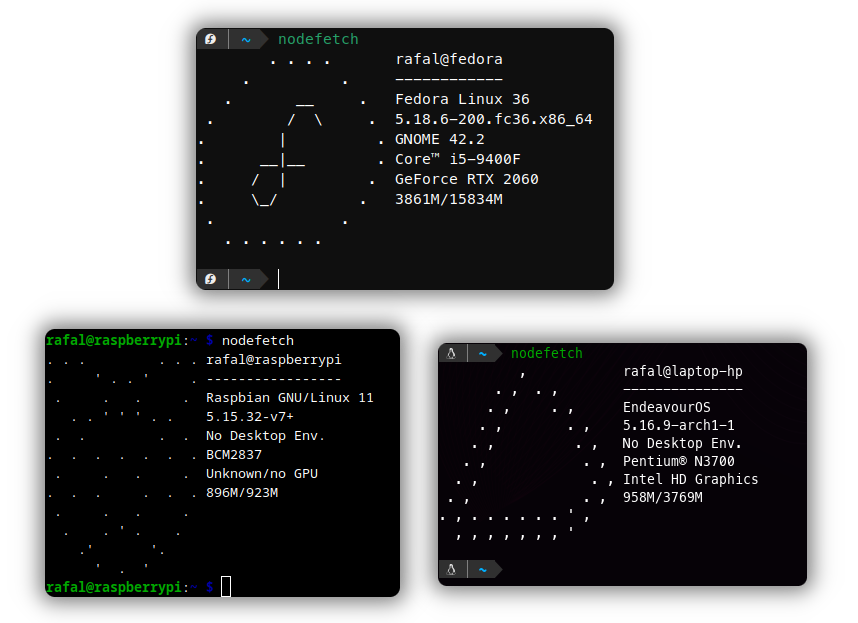858x623 pixels.
Task: Click No Desktop Env. in laptop-hp terminal
Action: point(682,443)
